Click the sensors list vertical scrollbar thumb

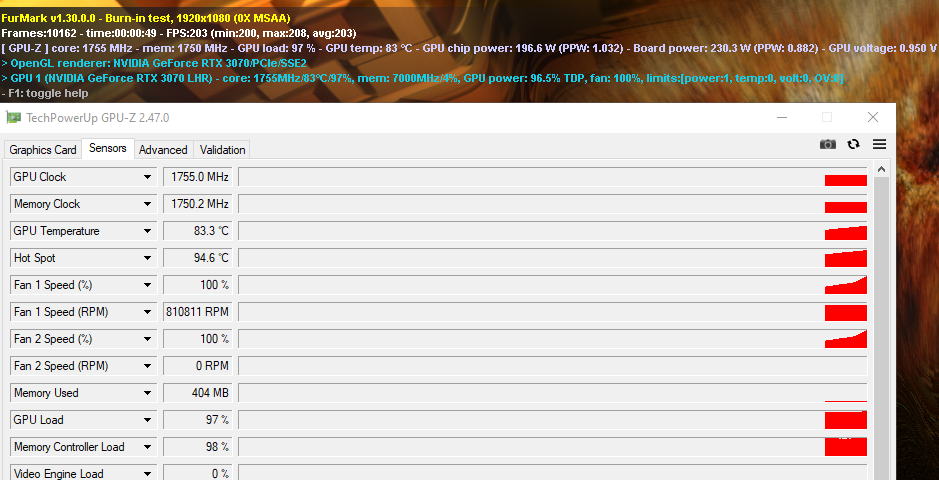point(881,328)
